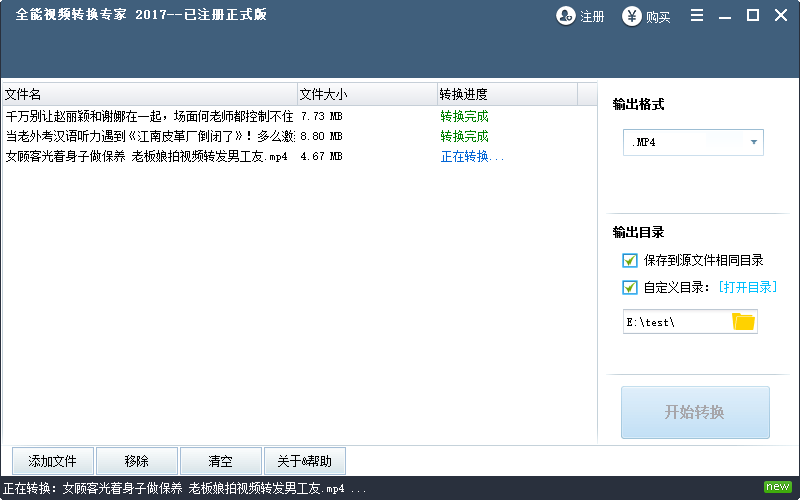Click 转换完成 status of the 8.80 MB row
The image size is (800, 500).
(464, 136)
